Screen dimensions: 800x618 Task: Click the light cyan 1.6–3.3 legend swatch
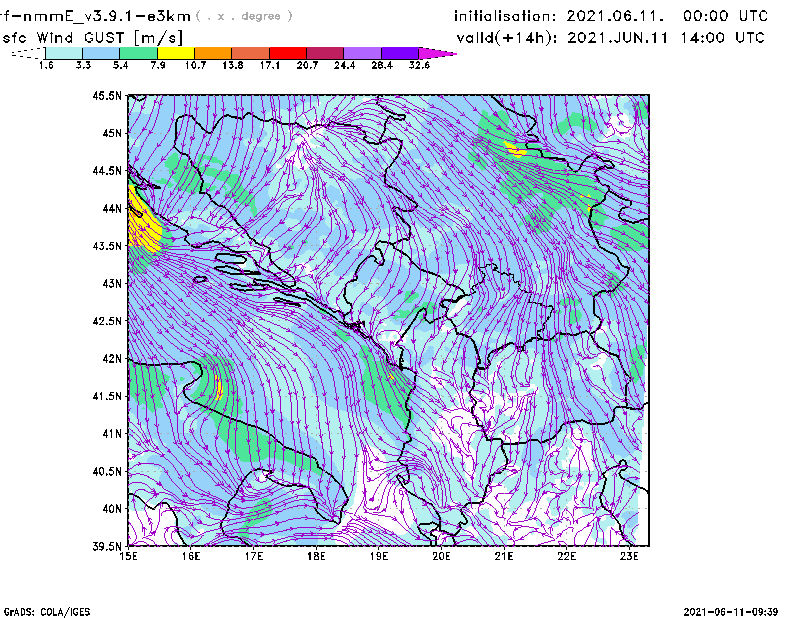coord(64,53)
